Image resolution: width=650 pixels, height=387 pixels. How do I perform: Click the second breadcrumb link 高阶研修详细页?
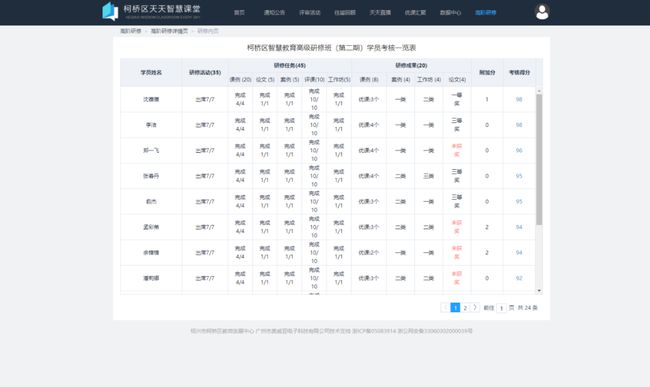(169, 31)
